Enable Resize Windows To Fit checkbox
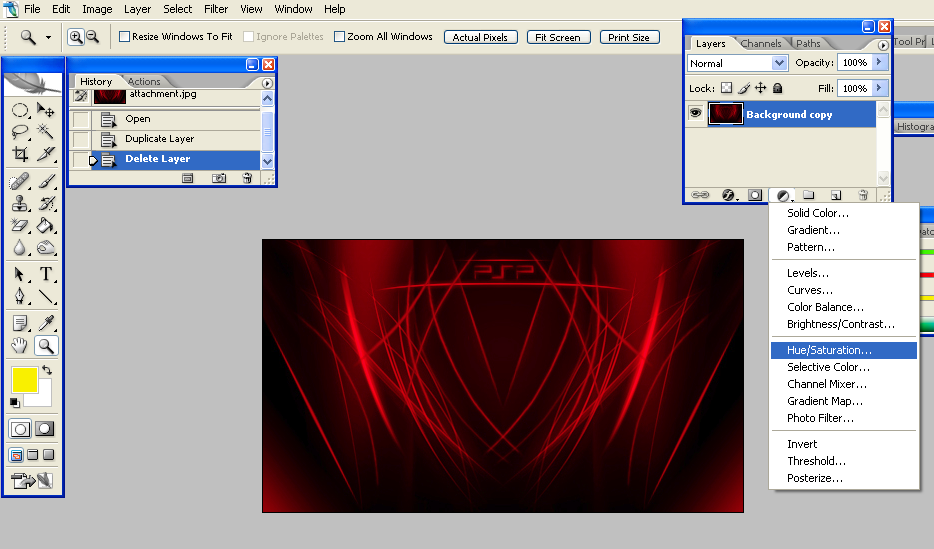The image size is (934, 549). tap(124, 37)
